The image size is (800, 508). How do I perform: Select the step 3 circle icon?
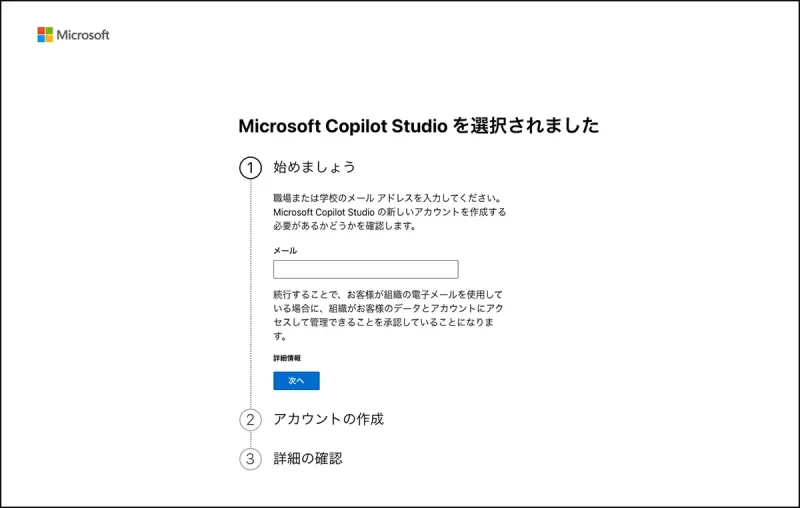250,459
